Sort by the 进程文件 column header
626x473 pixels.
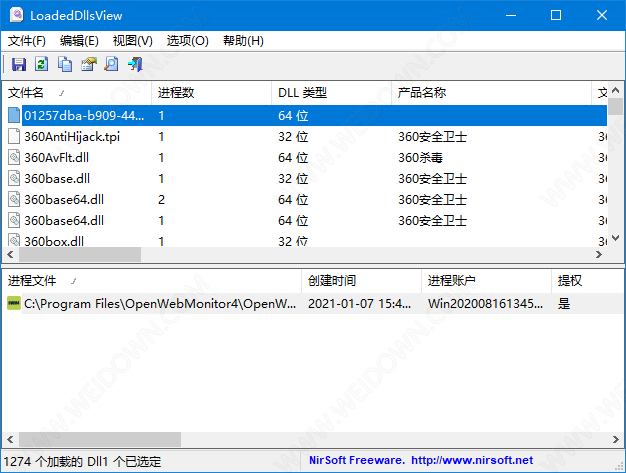tap(152, 281)
